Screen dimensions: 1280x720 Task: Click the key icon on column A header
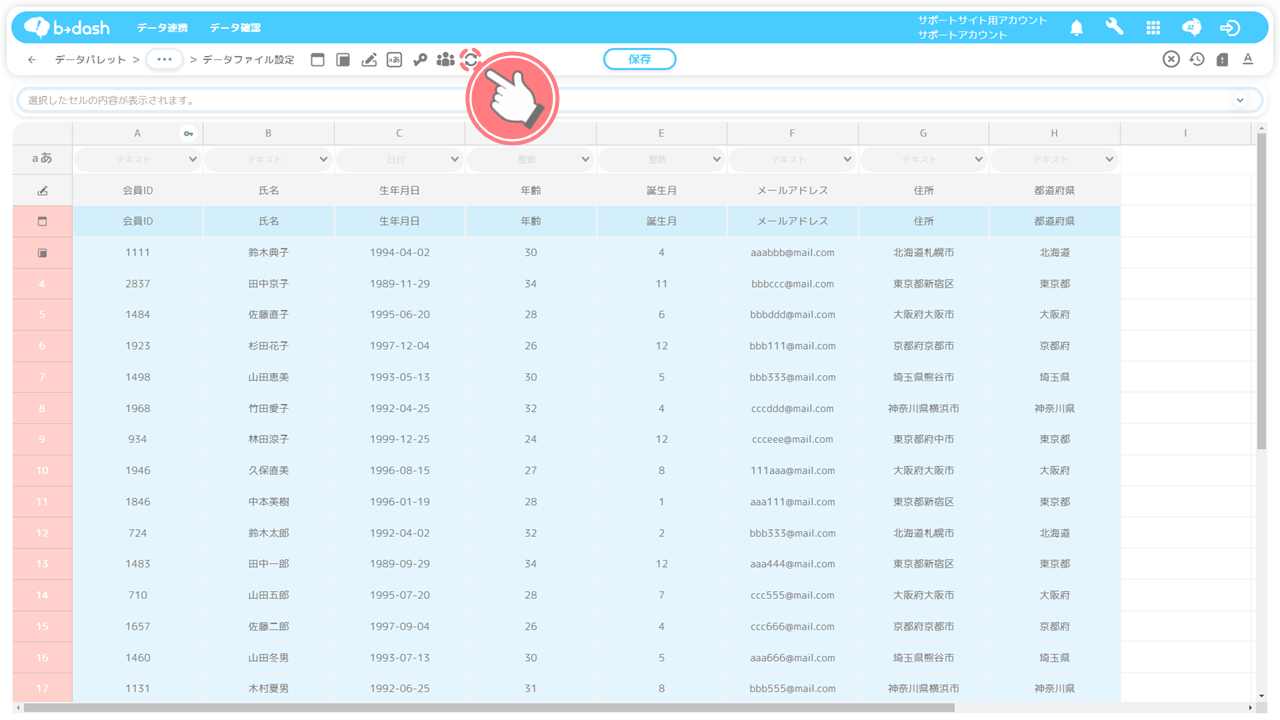coord(188,133)
